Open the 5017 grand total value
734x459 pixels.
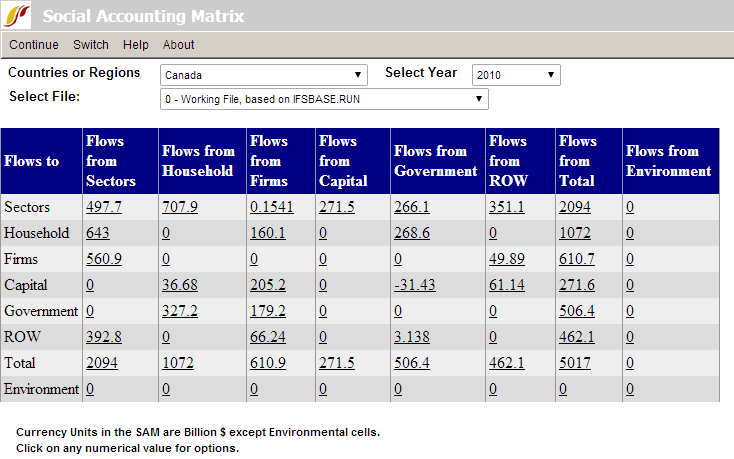coord(576,363)
